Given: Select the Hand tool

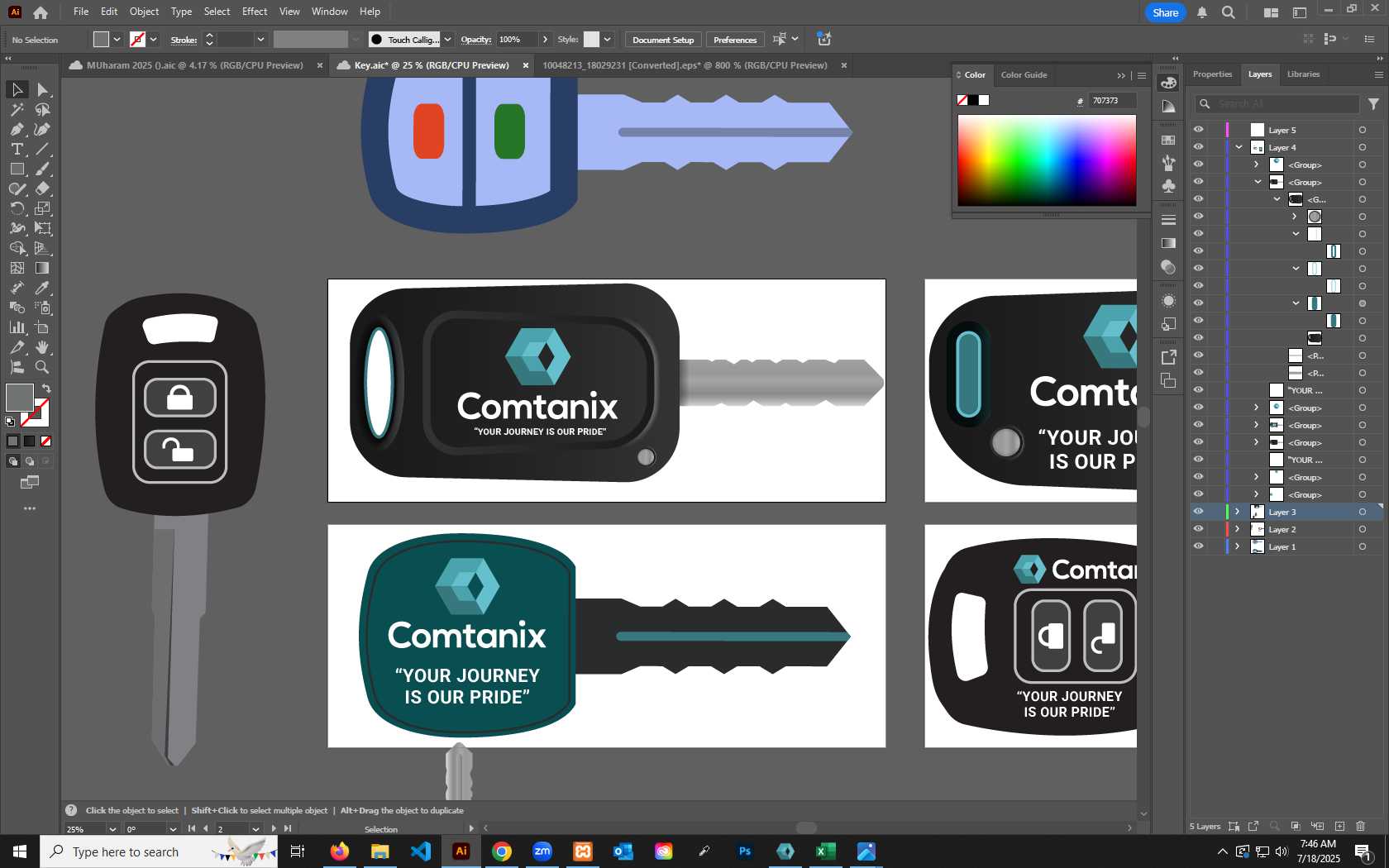Looking at the screenshot, I should 42,347.
